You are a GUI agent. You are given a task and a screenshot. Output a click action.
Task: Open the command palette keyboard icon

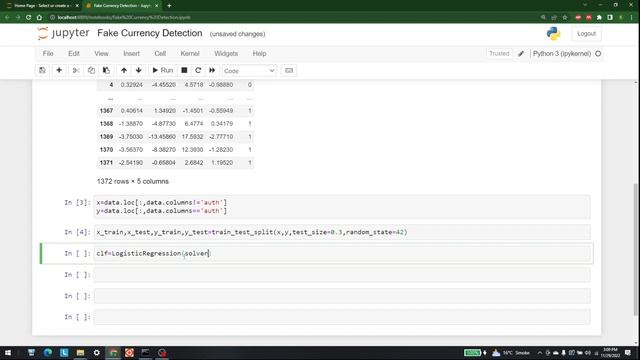tap(289, 70)
